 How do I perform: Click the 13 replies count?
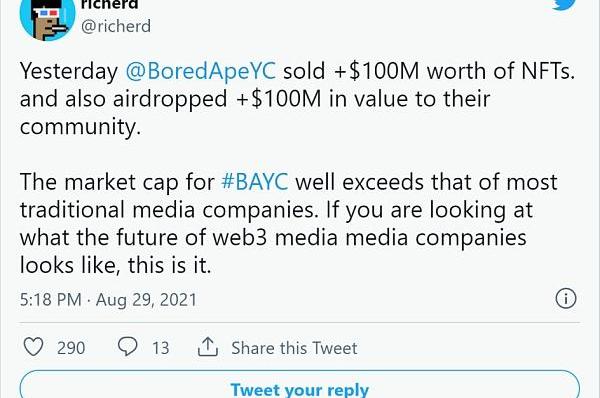coord(161,348)
